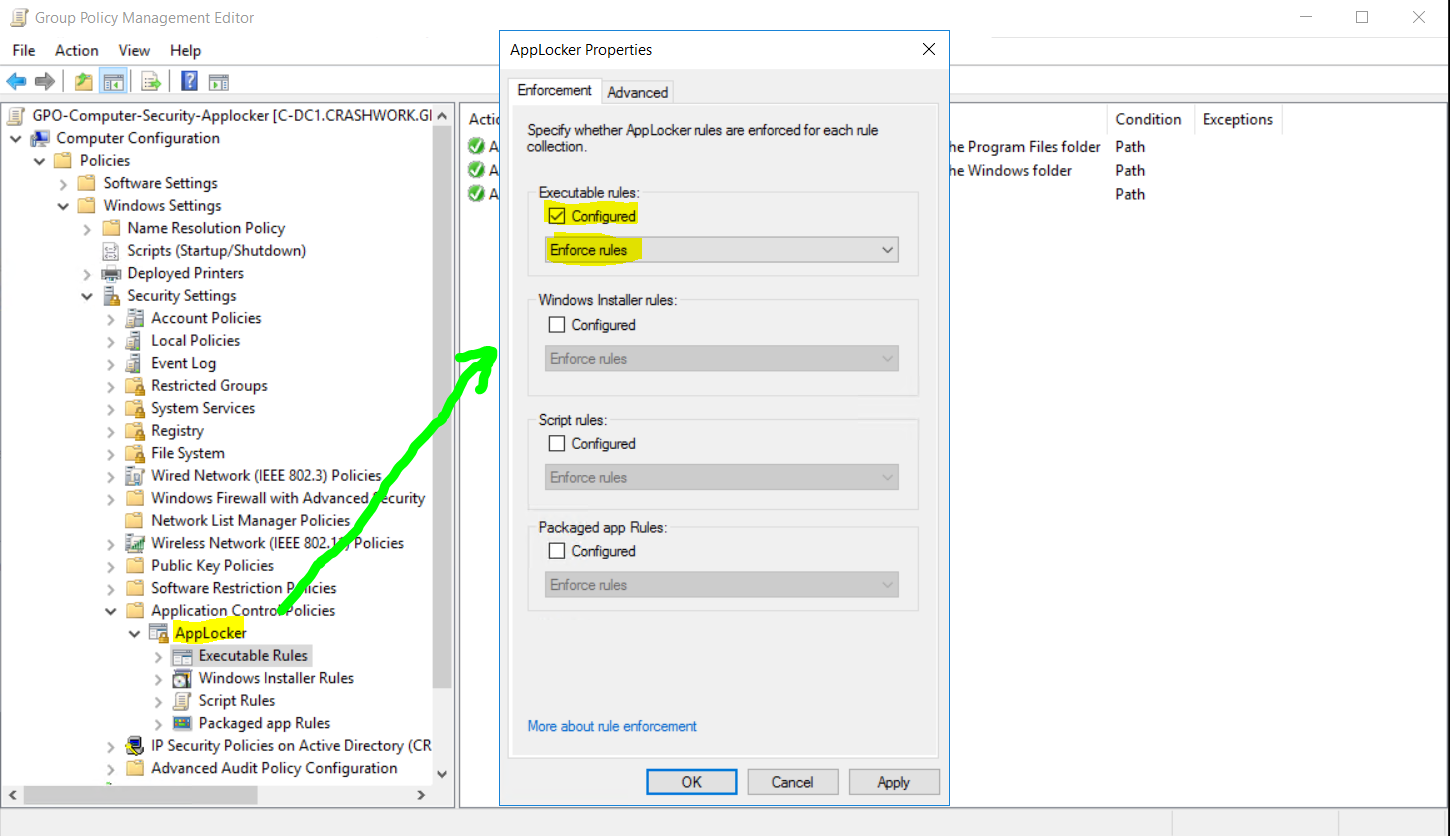Select the Restricted Groups tree item
This screenshot has height=836, width=1450.
[209, 386]
